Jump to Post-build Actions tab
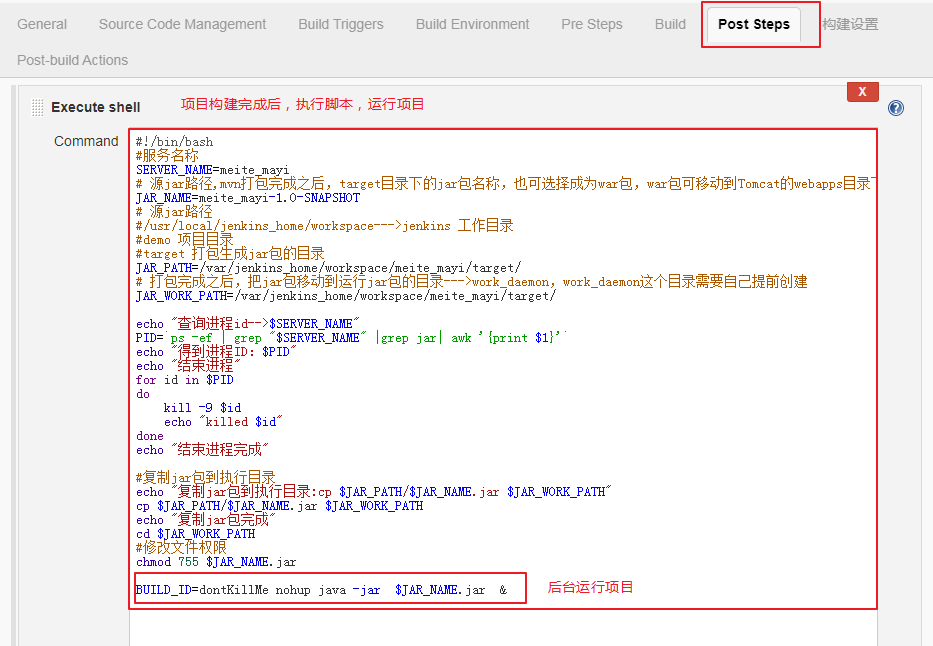Image resolution: width=933 pixels, height=646 pixels. 73,60
